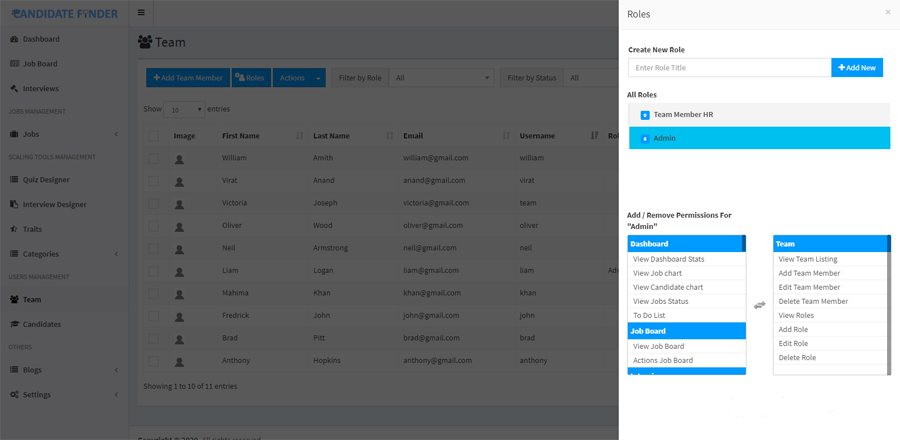The image size is (900, 440).
Task: Click the Traits star icon
Action: pyautogui.click(x=14, y=229)
